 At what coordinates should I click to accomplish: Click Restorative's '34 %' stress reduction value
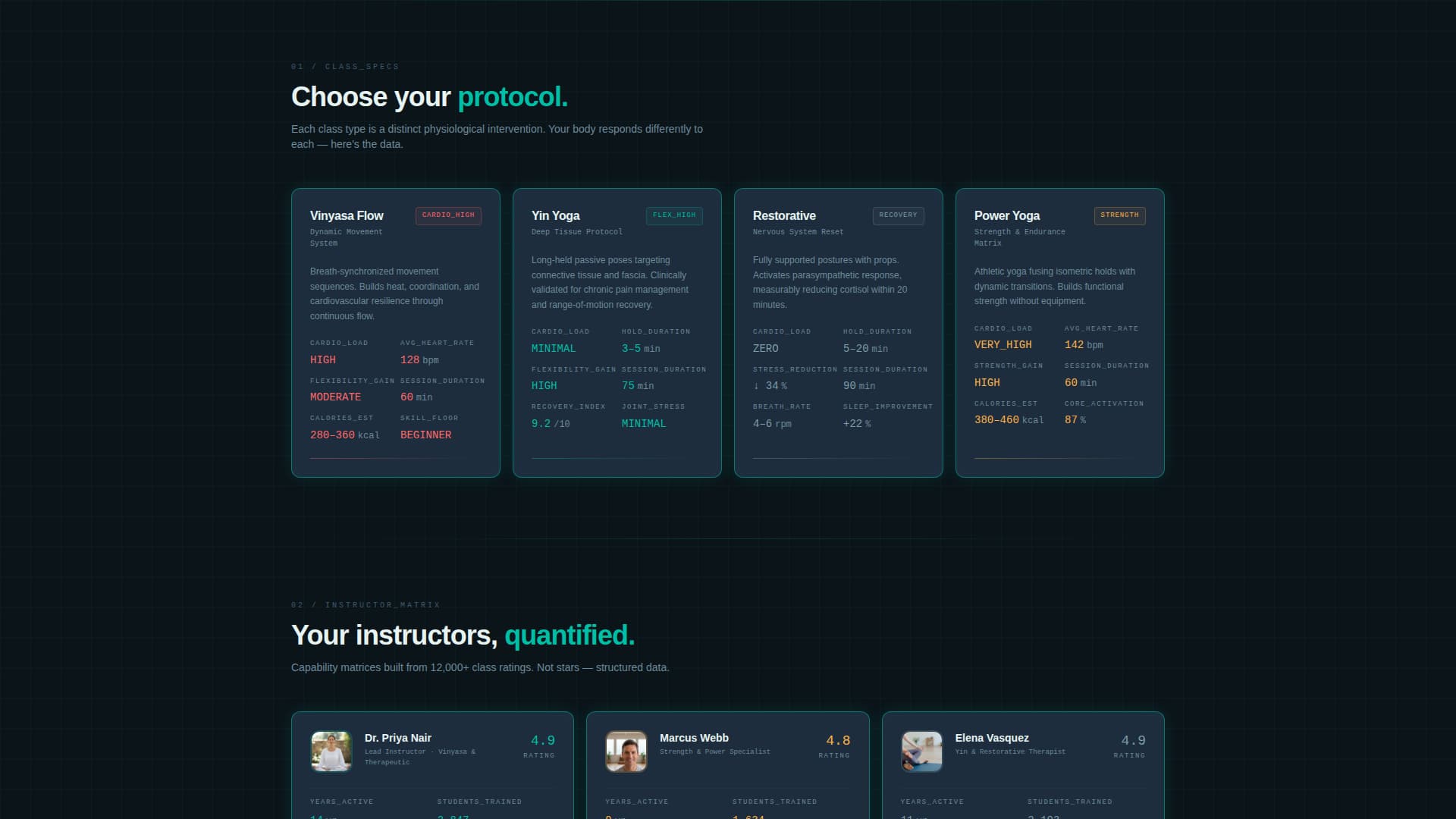770,386
